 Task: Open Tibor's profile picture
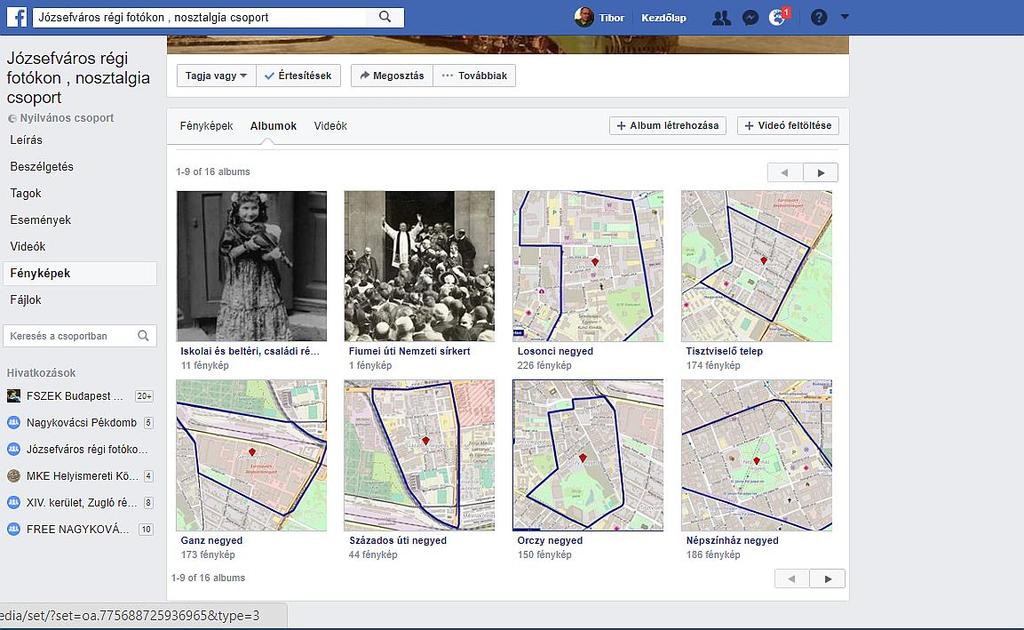click(x=584, y=17)
